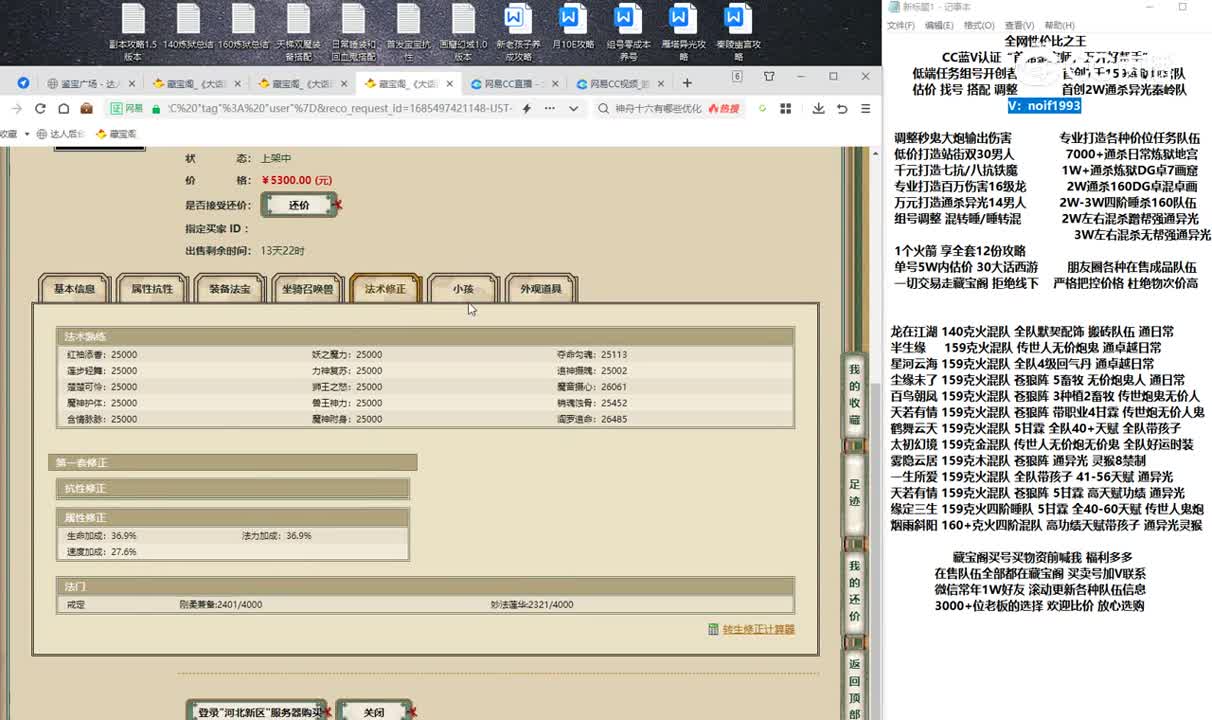Click the price ¥5300.00 text

(296, 181)
